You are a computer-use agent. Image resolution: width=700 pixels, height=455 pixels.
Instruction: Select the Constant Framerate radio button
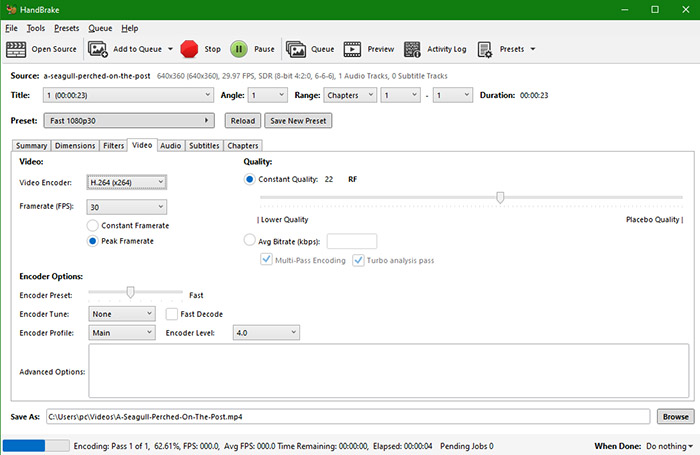92,225
